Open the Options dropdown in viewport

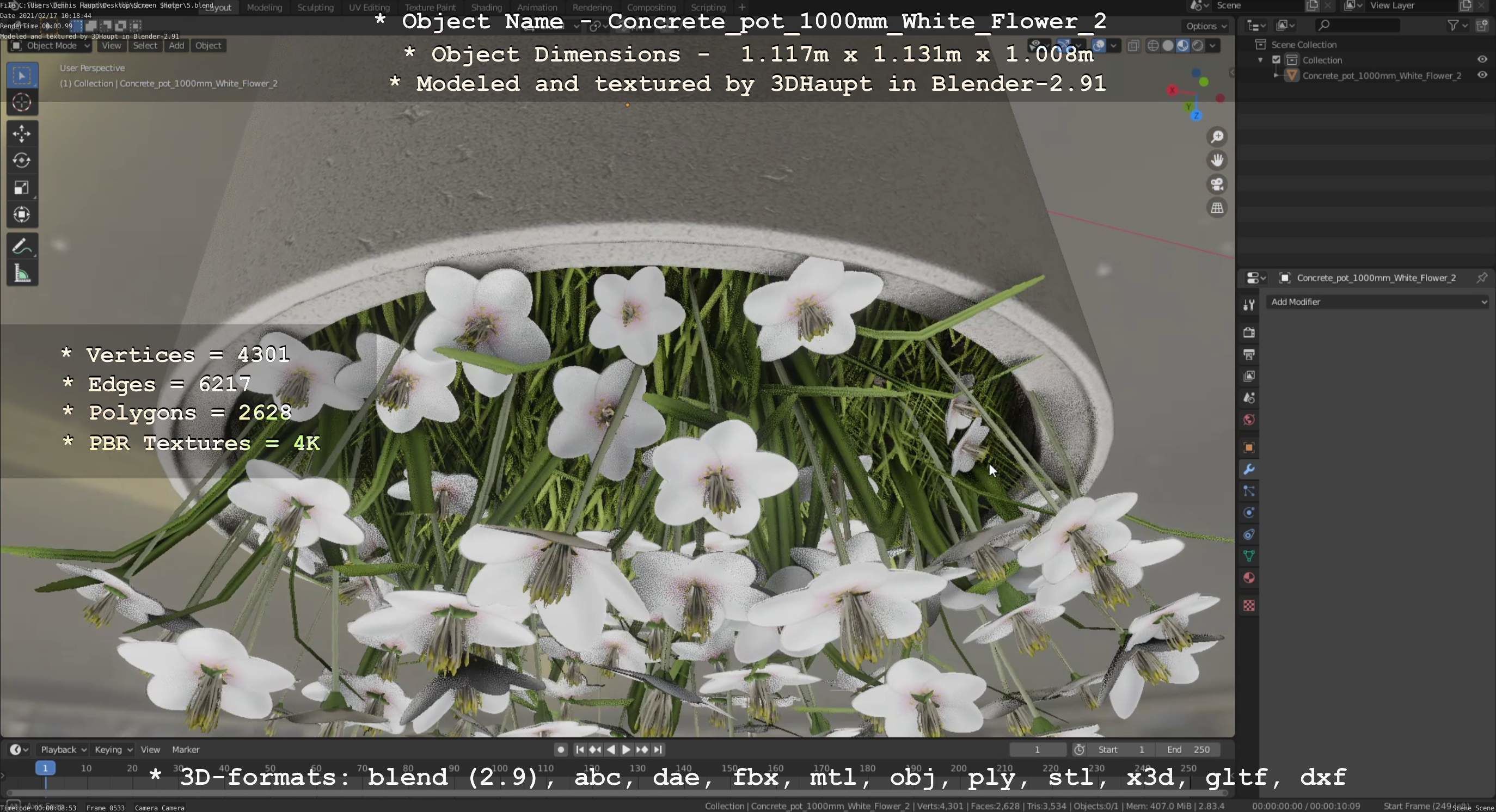pos(1206,26)
